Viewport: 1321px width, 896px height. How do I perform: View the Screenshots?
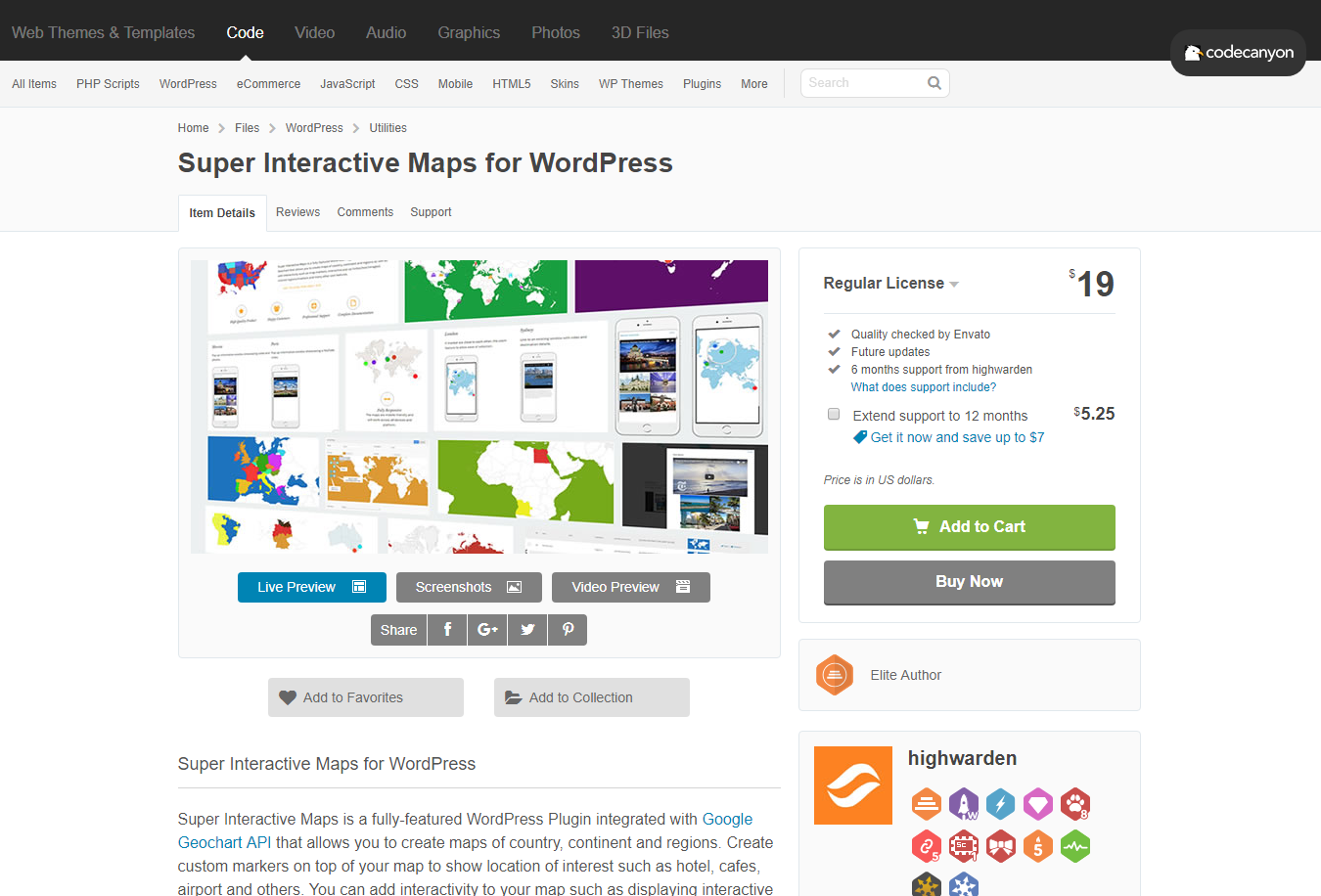469,587
